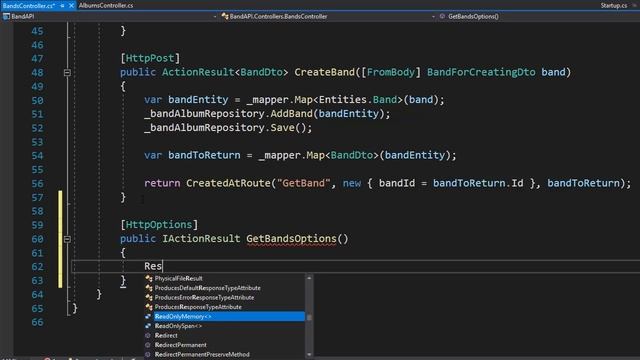Image resolution: width=640 pixels, height=360 pixels.
Task: Click ActionResult<BandDto> on line 48
Action: (225, 72)
